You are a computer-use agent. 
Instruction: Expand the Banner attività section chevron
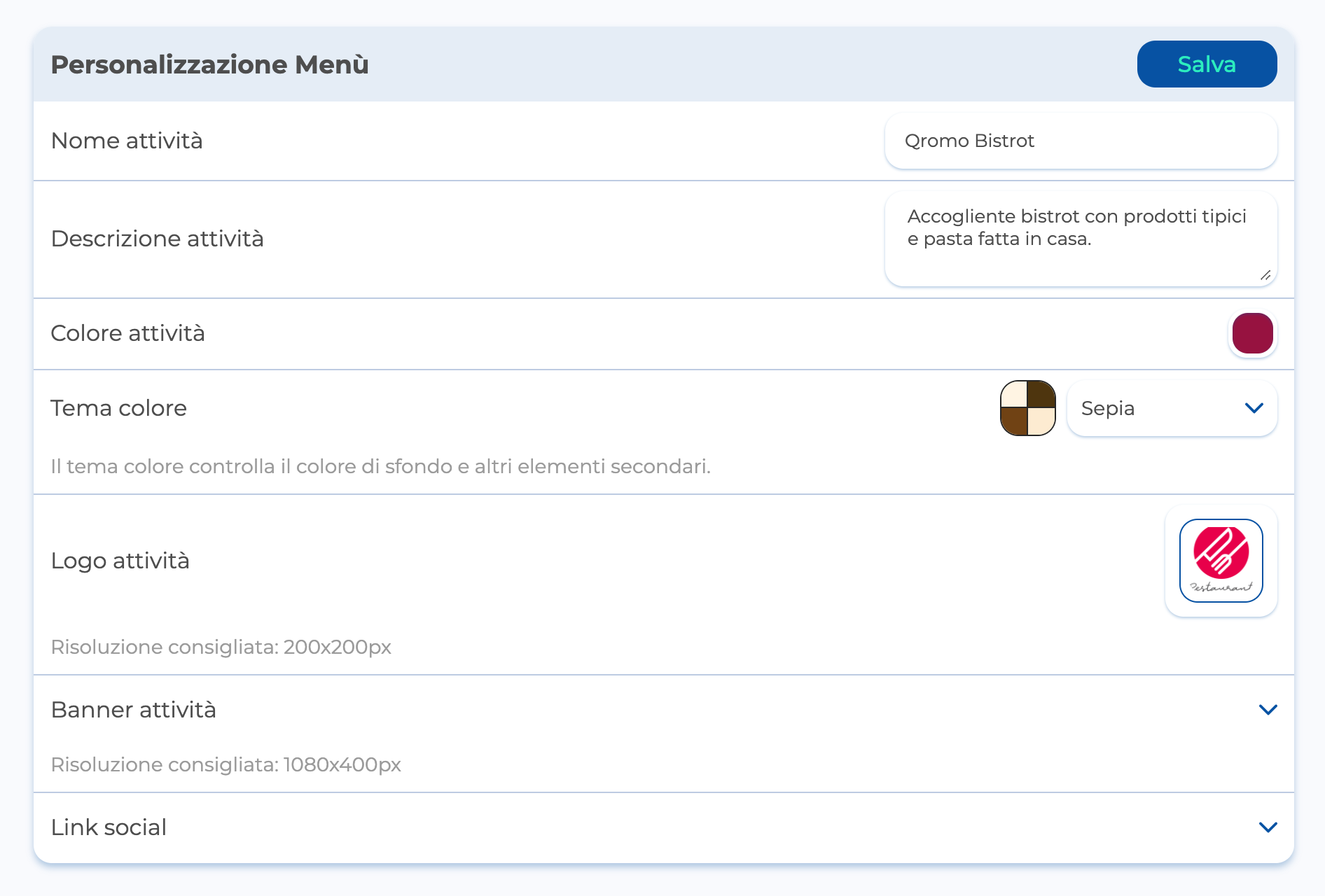(x=1268, y=710)
